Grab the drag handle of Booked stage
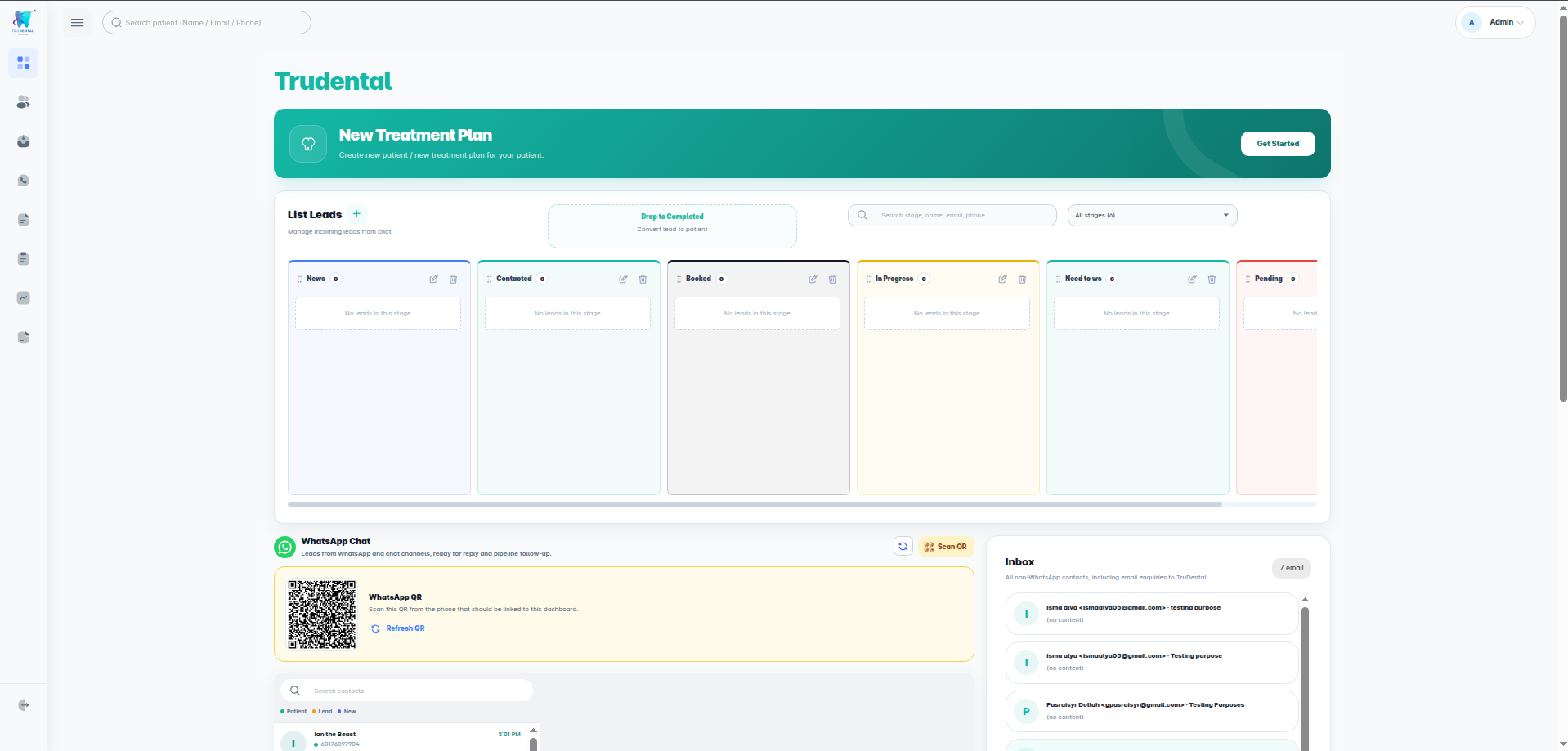The image size is (1568, 751). pyautogui.click(x=679, y=279)
